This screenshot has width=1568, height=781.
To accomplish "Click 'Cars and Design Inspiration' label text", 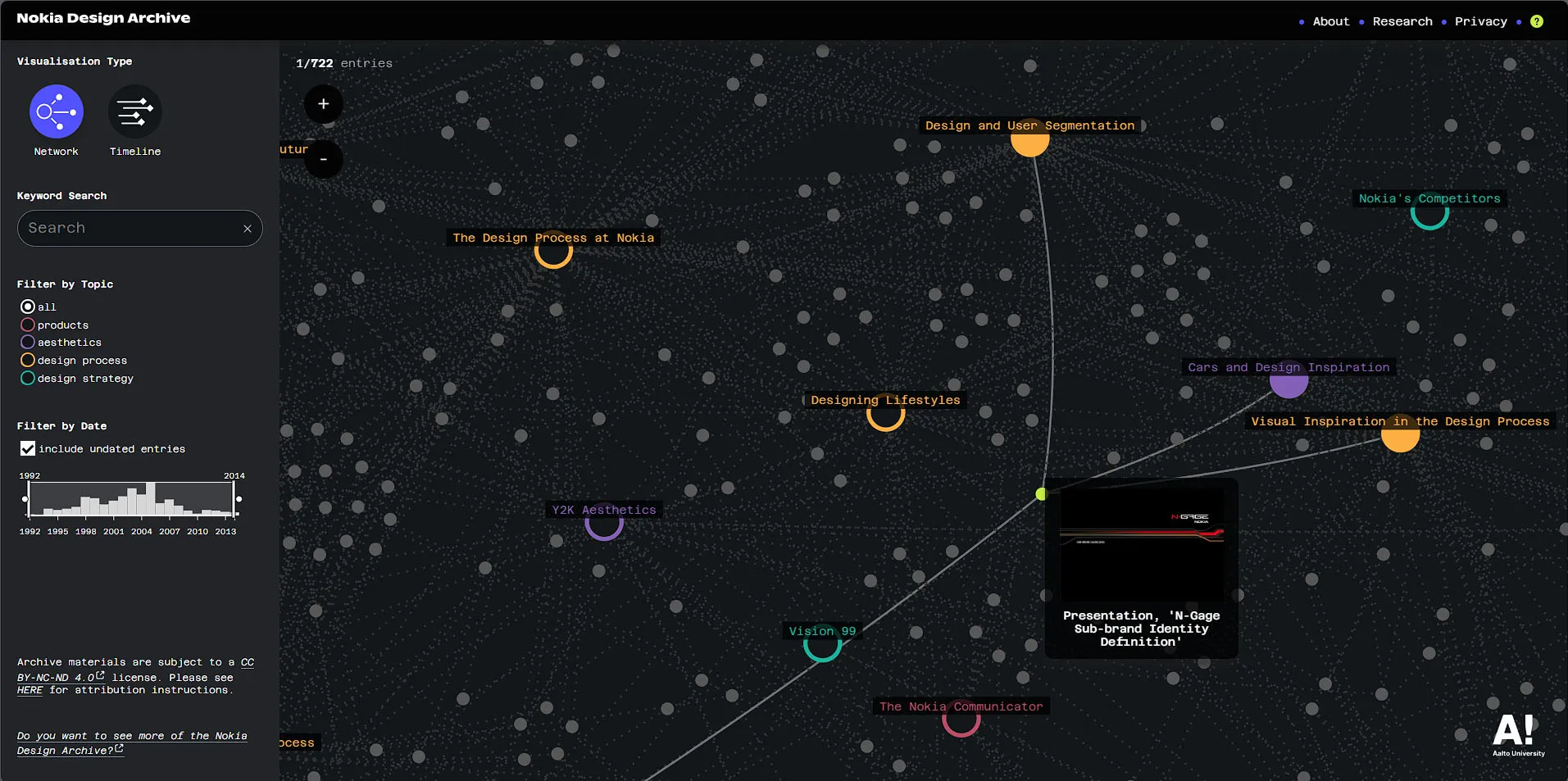I will point(1288,367).
